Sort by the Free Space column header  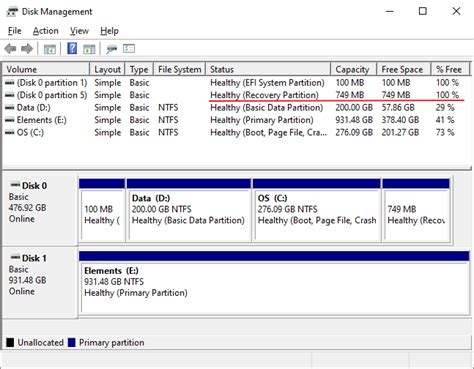[x=404, y=69]
